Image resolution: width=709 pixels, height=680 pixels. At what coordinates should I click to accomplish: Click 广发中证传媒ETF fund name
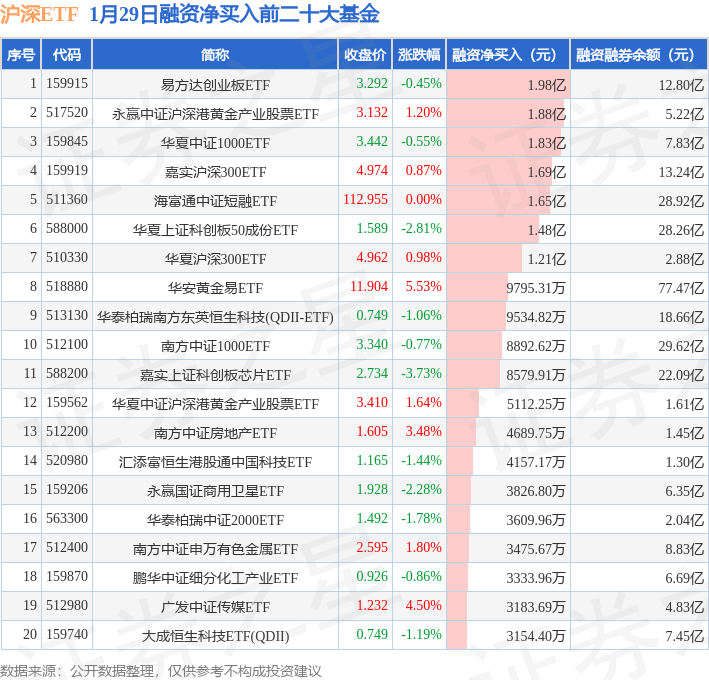[x=215, y=607]
